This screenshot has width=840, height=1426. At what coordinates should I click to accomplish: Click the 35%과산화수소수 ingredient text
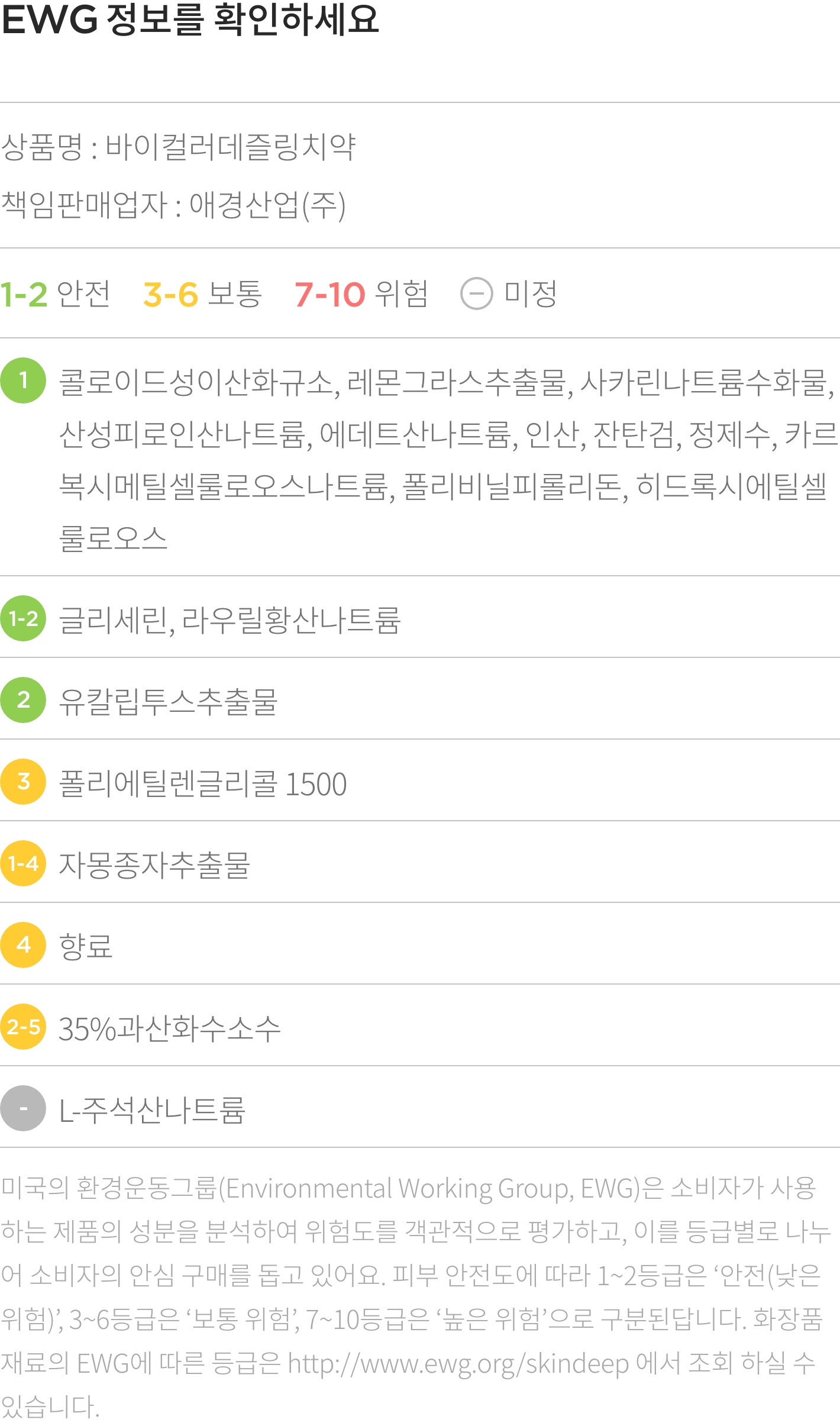coord(169,1028)
